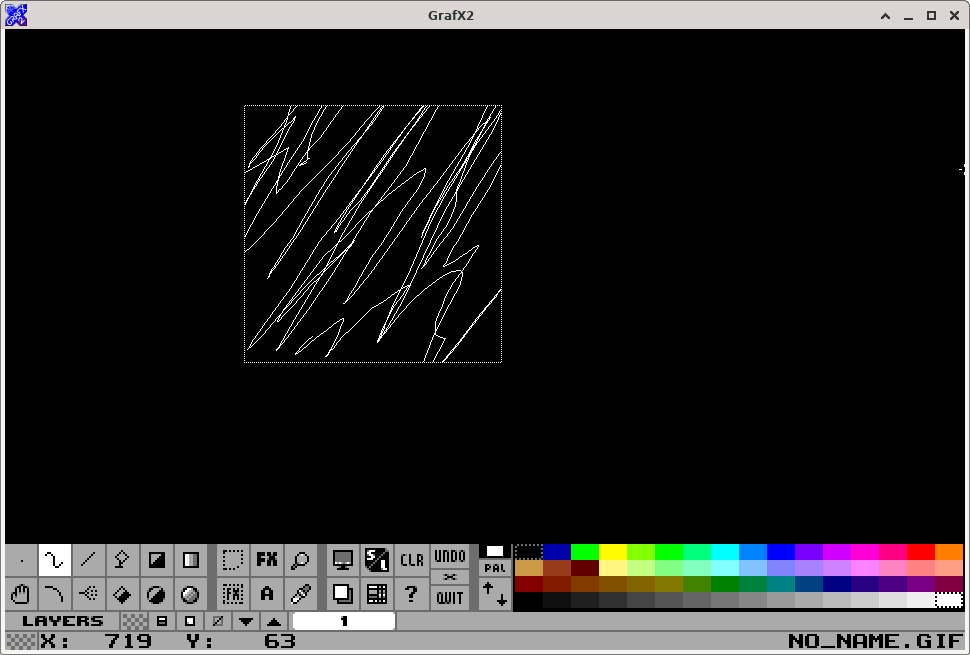Open the PAL palette editor
The image size is (970, 655).
(x=495, y=568)
